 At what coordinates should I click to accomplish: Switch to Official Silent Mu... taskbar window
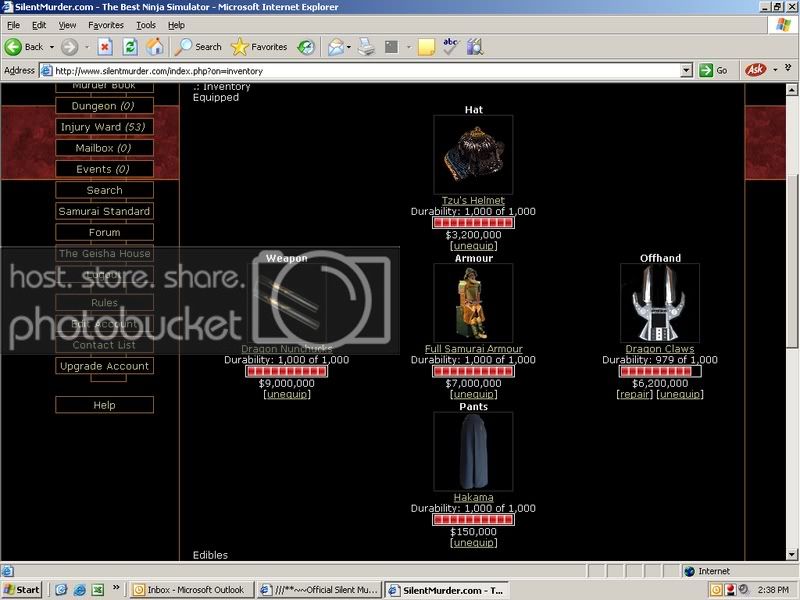pos(319,590)
